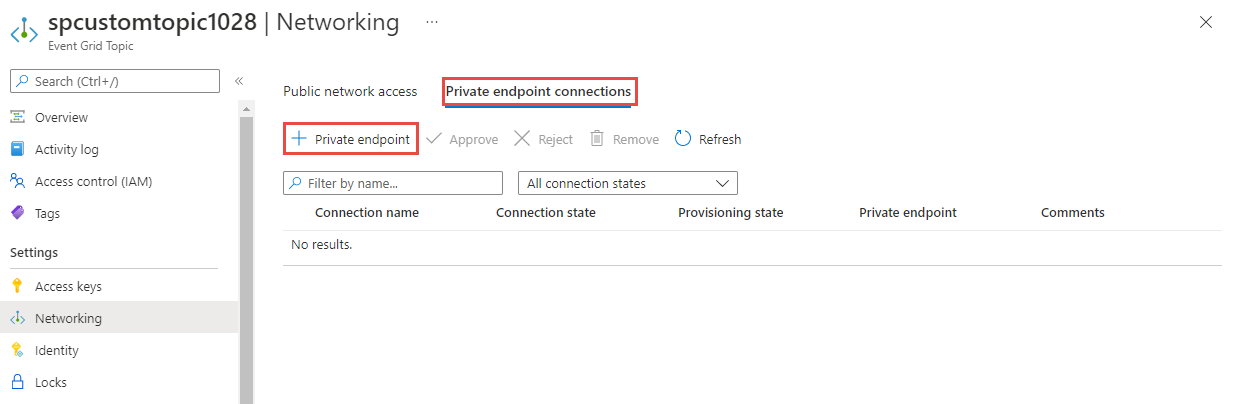Viewport: 1237px width, 404px height.
Task: Click the Tags icon
Action: 17,214
